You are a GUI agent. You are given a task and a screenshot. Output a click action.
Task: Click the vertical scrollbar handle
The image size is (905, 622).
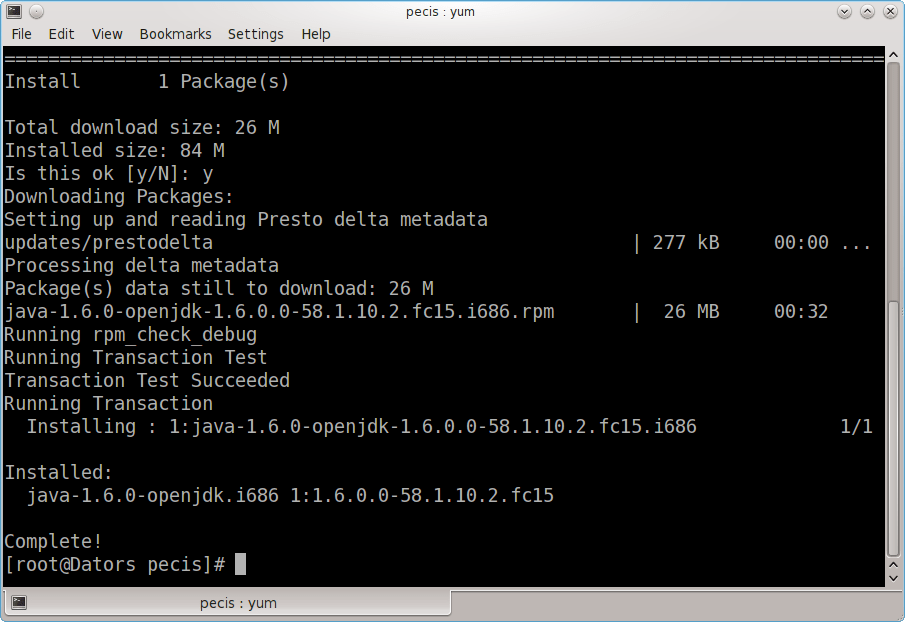click(x=893, y=427)
